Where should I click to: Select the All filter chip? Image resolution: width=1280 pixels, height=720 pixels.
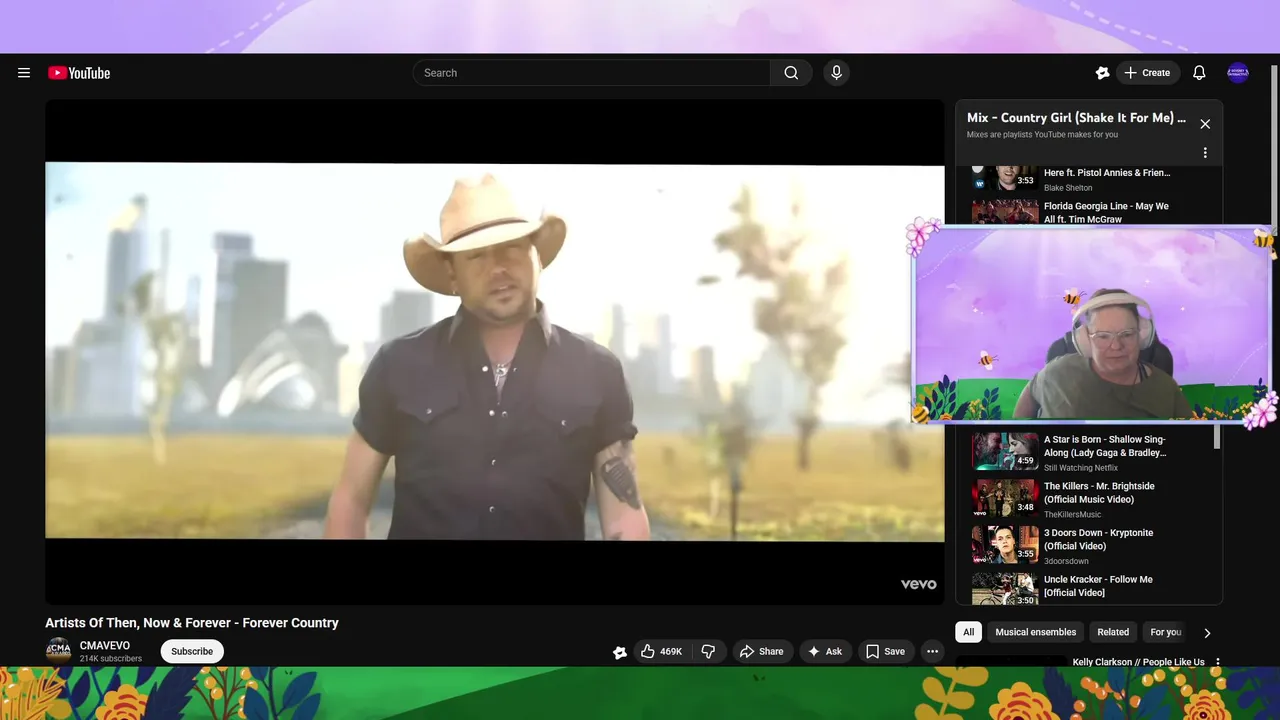click(x=968, y=632)
